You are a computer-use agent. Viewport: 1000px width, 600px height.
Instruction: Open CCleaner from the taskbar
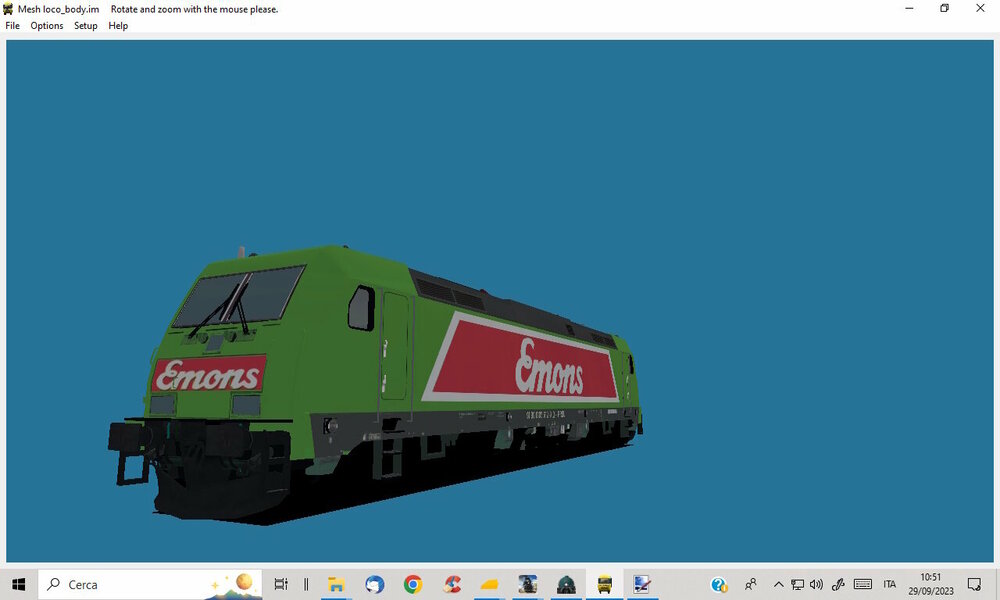click(x=452, y=584)
